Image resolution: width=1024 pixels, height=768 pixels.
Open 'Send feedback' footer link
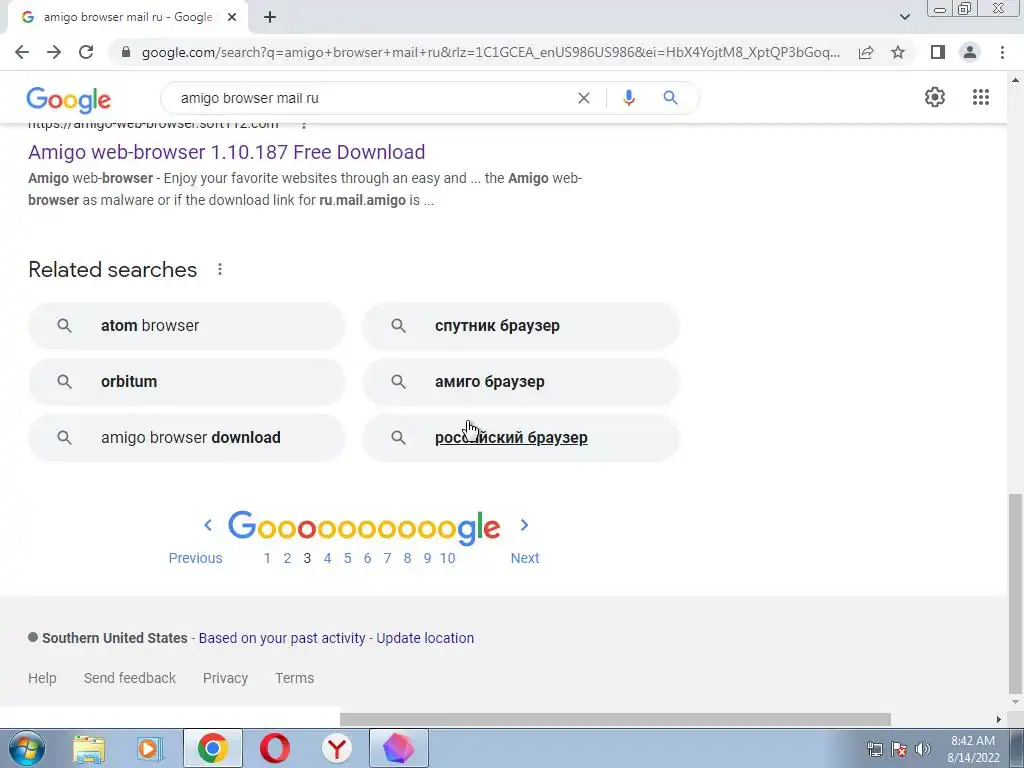coord(129,678)
